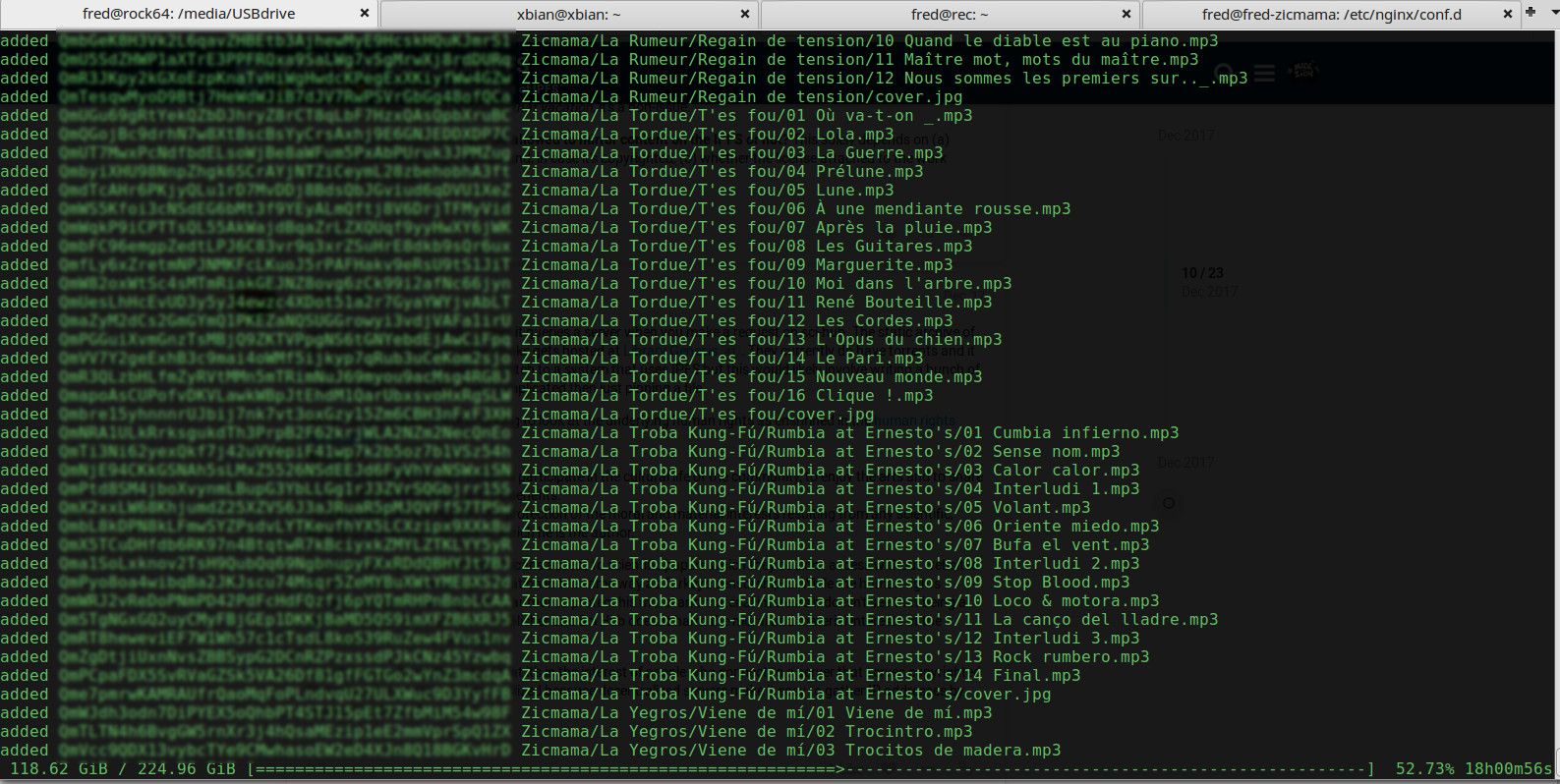Switch to the xbian@xbian terminal tab
The height and width of the screenshot is (784, 1560).
pos(569,14)
